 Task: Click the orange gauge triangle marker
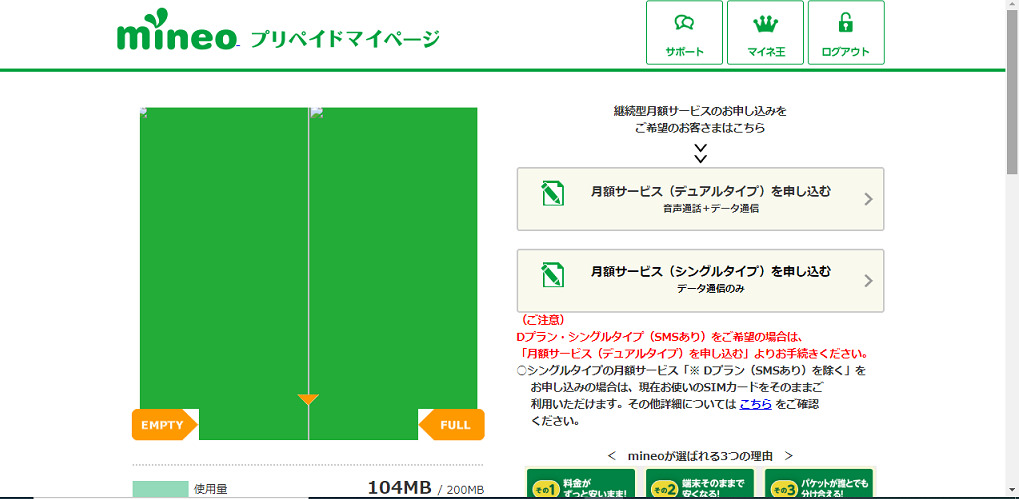308,400
